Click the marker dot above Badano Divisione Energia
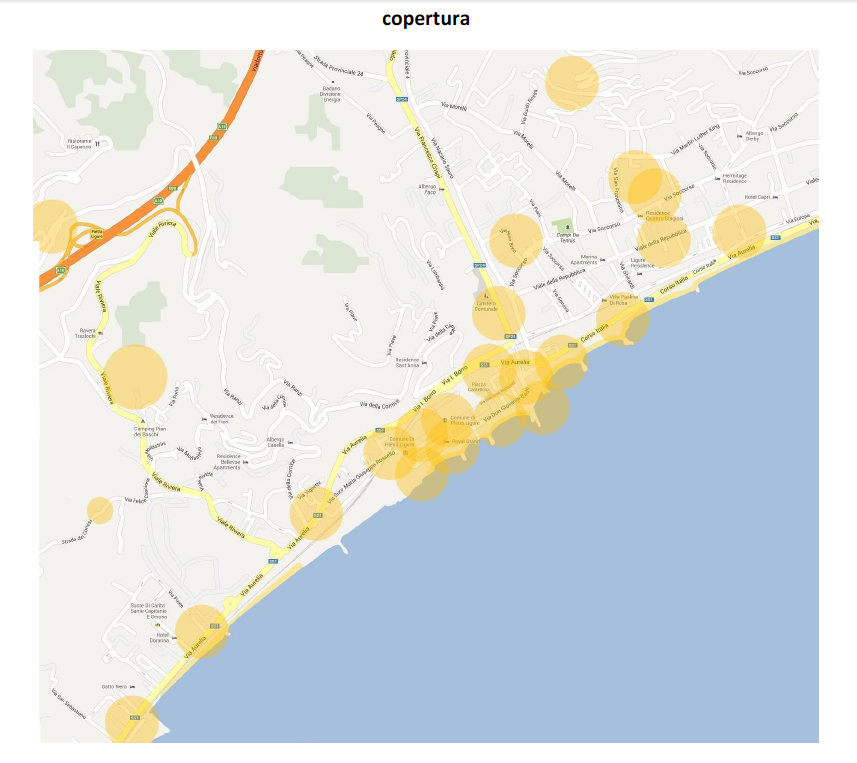The height and width of the screenshot is (763, 857). point(331,81)
